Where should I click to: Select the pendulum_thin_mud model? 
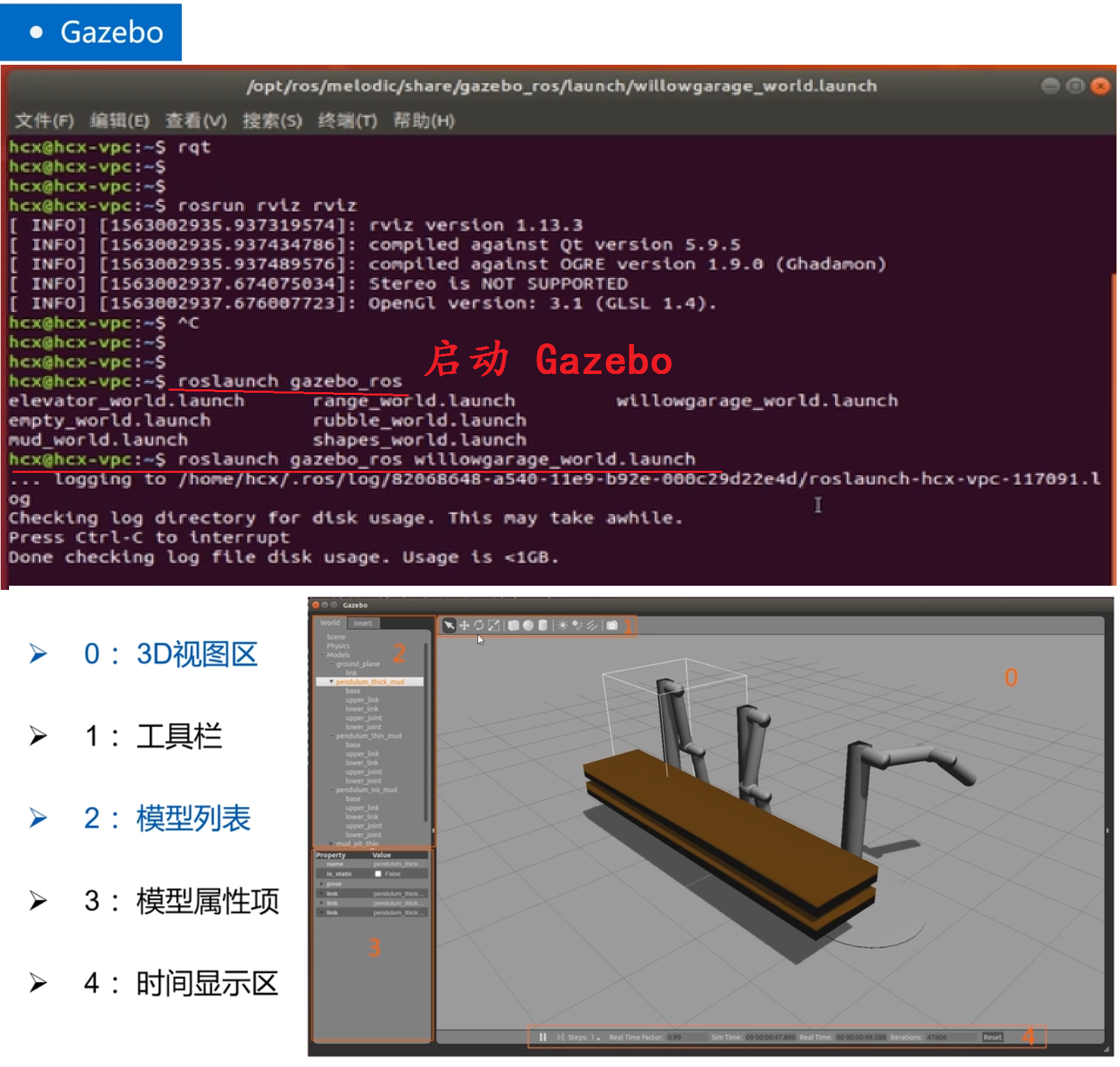pyautogui.click(x=368, y=736)
